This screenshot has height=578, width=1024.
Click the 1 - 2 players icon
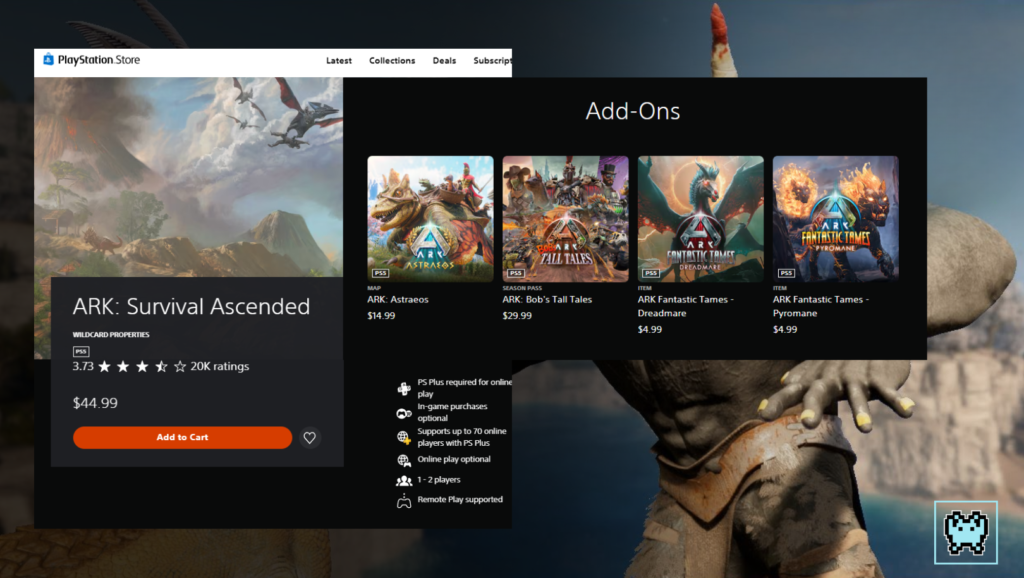[x=404, y=481]
